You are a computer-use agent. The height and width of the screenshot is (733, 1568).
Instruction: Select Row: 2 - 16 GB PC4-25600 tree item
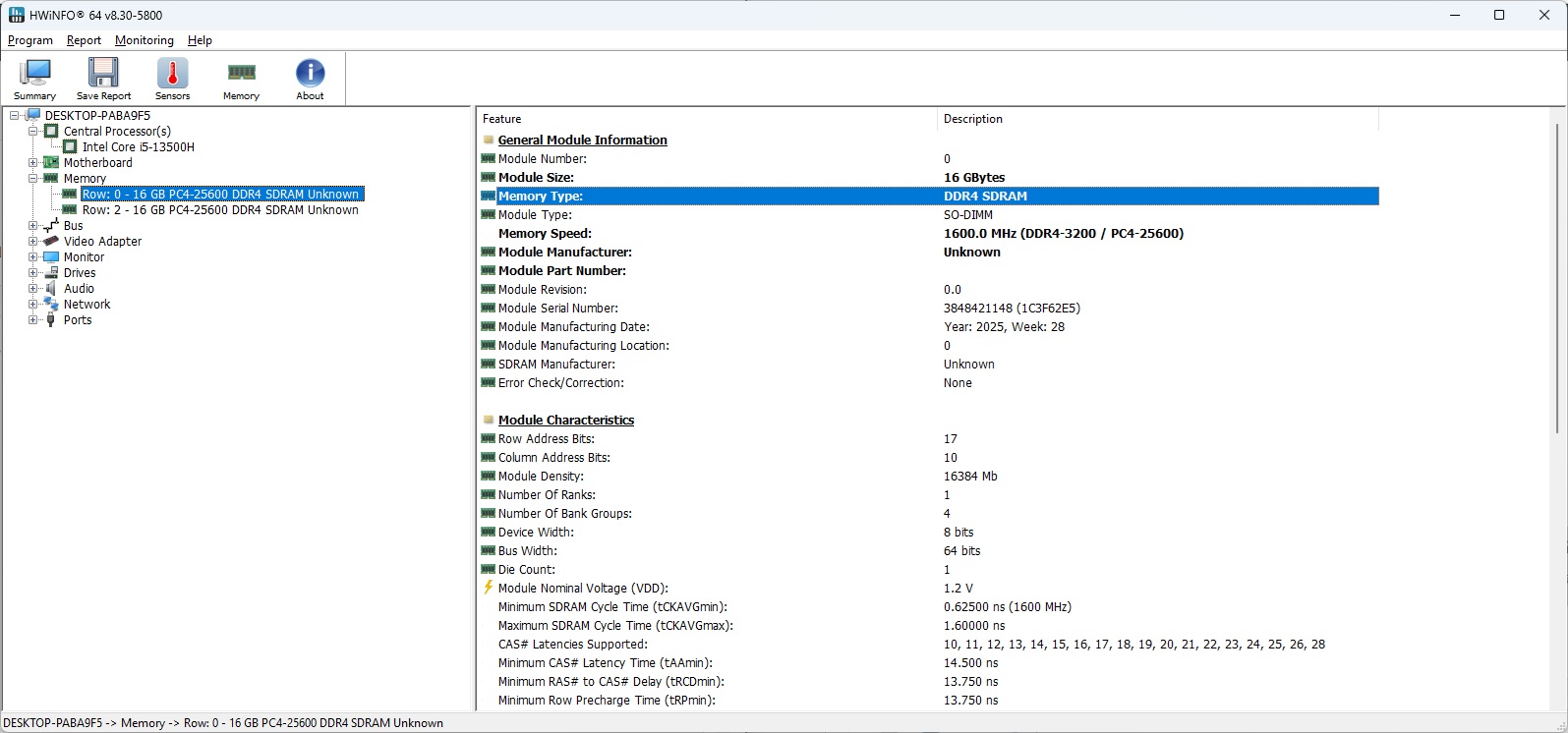point(220,210)
